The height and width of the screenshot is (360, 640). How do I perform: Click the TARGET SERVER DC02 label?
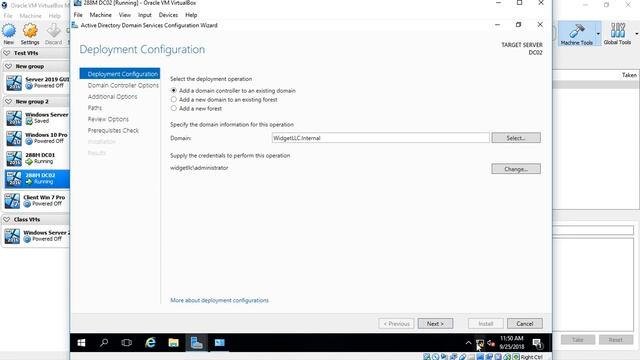click(522, 49)
